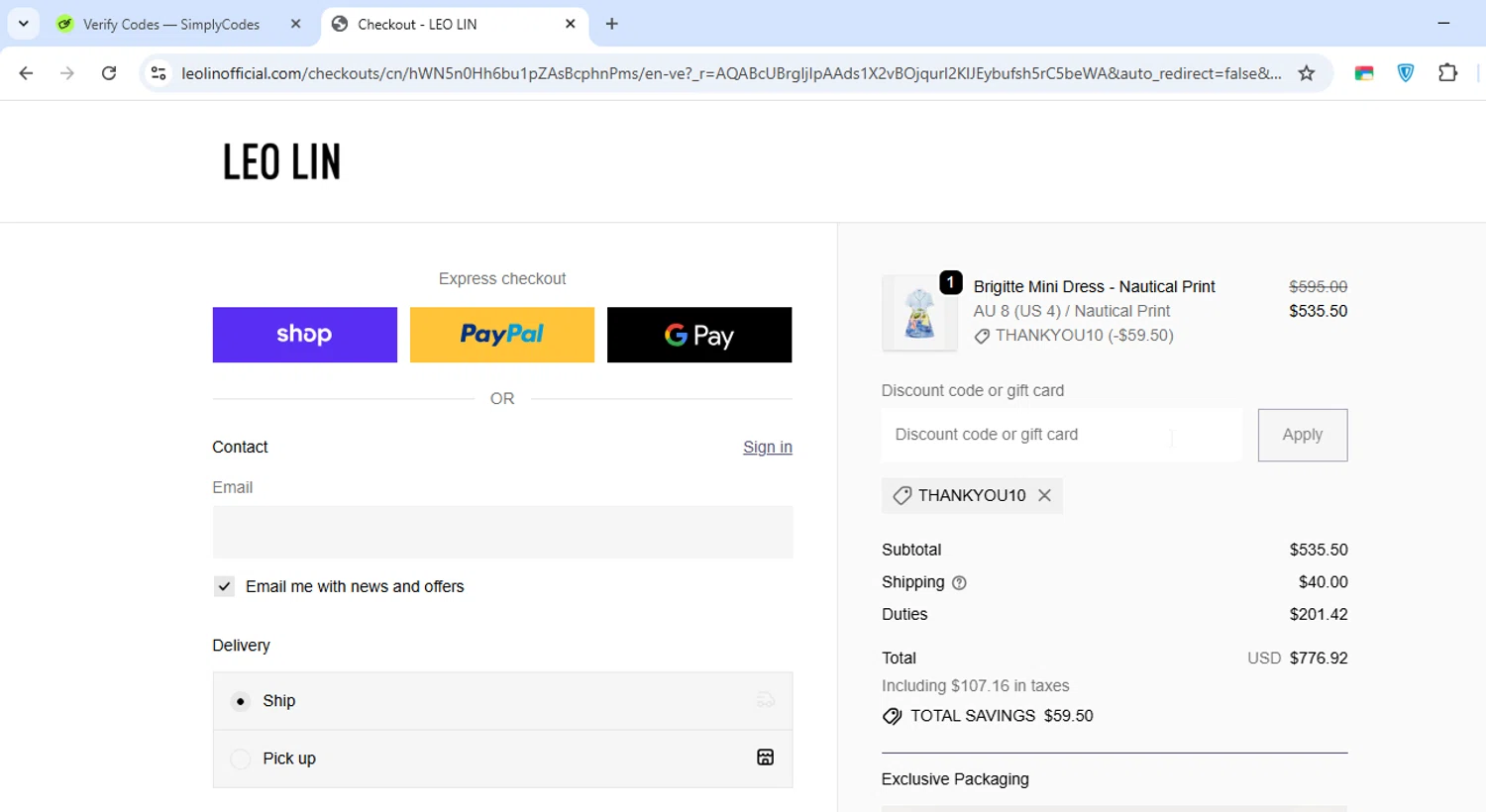
Task: Click the address bar URL
Action: tap(731, 73)
